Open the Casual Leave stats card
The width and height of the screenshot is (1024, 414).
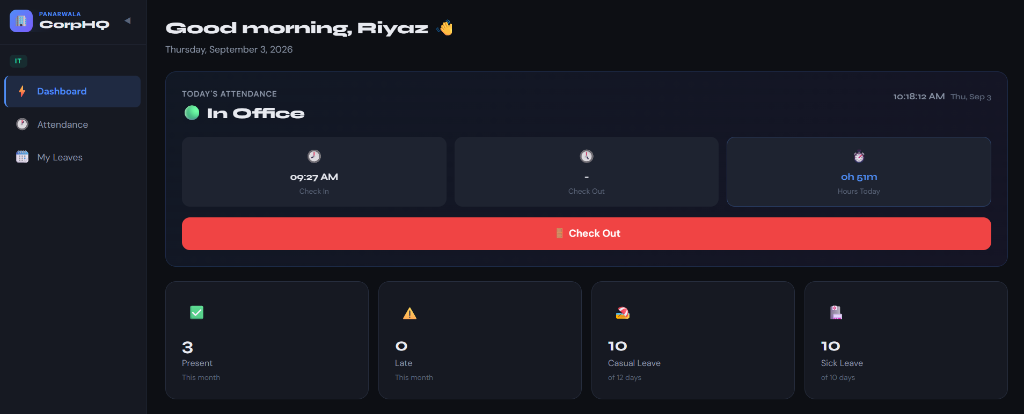click(693, 340)
